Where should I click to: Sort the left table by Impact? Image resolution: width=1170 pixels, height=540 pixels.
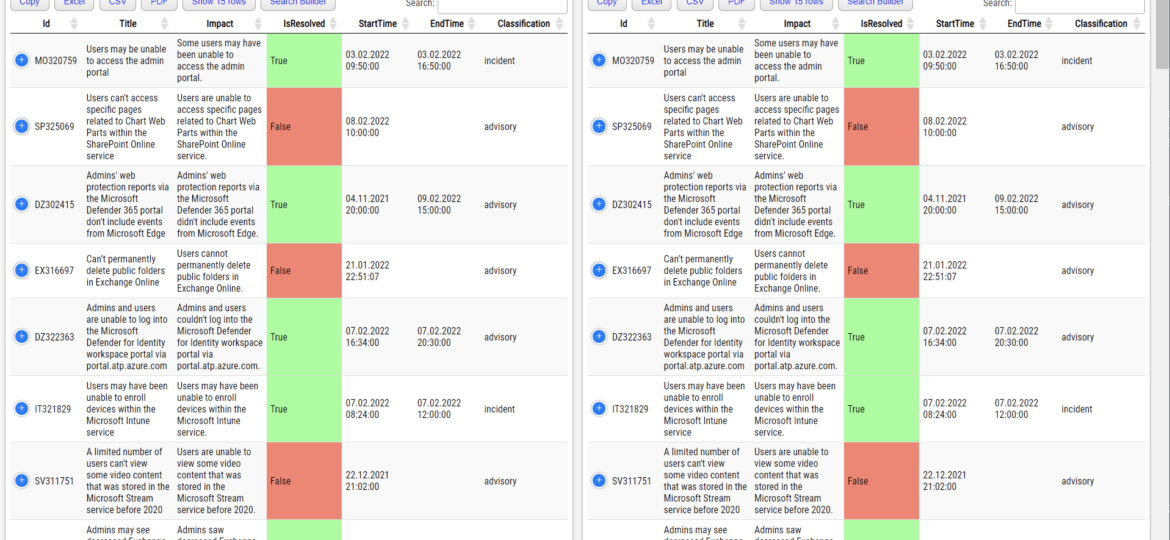click(219, 24)
